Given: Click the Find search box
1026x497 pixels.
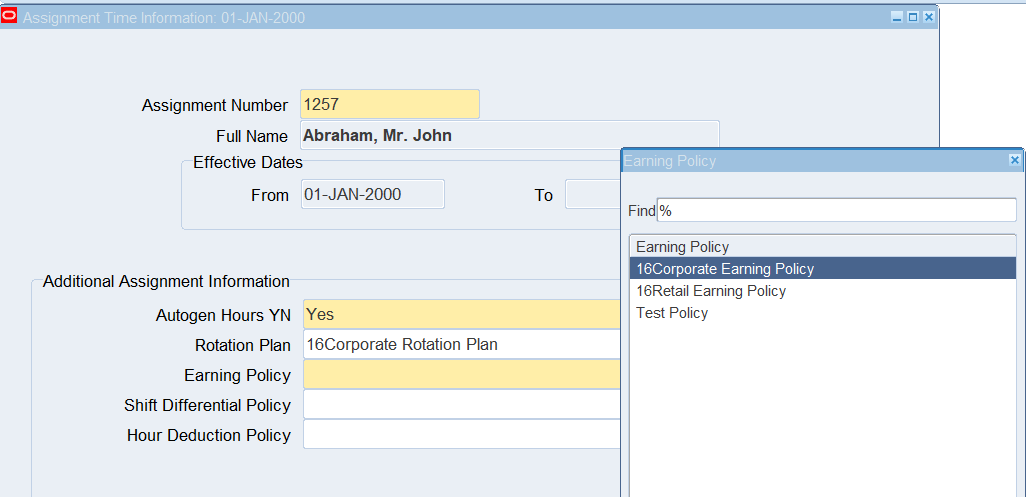Looking at the screenshot, I should coord(835,211).
